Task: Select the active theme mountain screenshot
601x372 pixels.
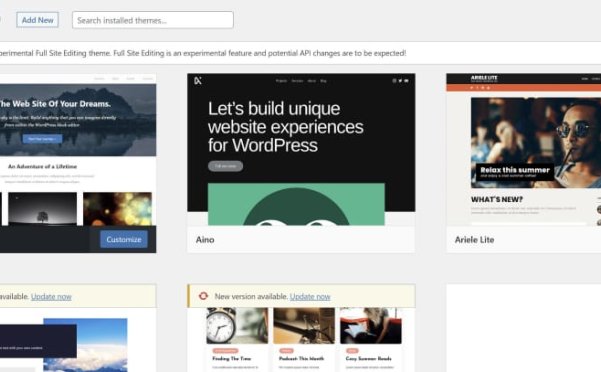Action: (x=78, y=149)
